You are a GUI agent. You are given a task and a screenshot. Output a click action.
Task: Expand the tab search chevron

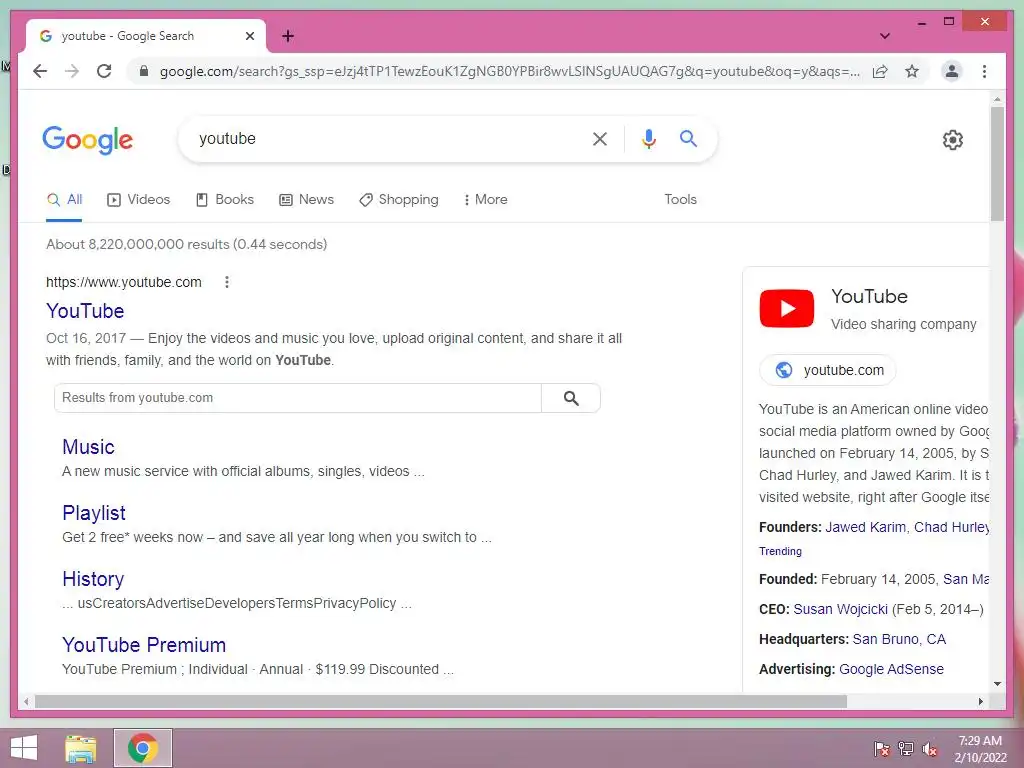pos(885,36)
